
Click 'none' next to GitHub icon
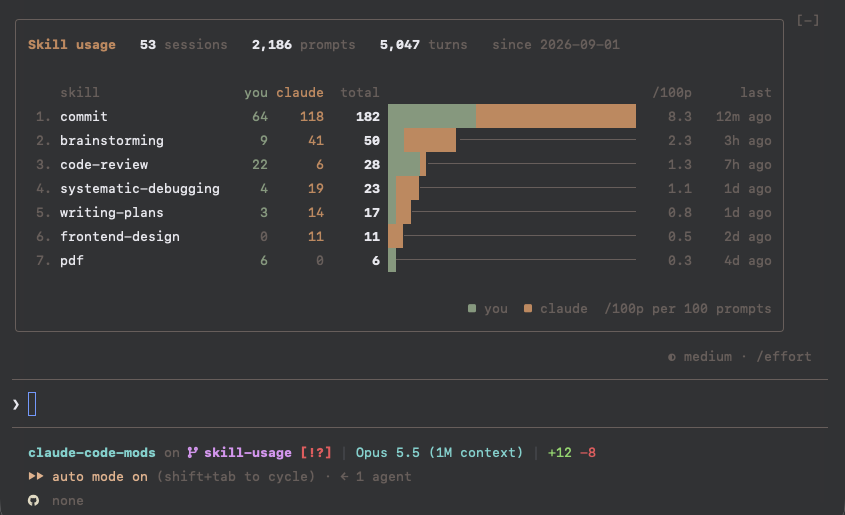click(x=68, y=501)
